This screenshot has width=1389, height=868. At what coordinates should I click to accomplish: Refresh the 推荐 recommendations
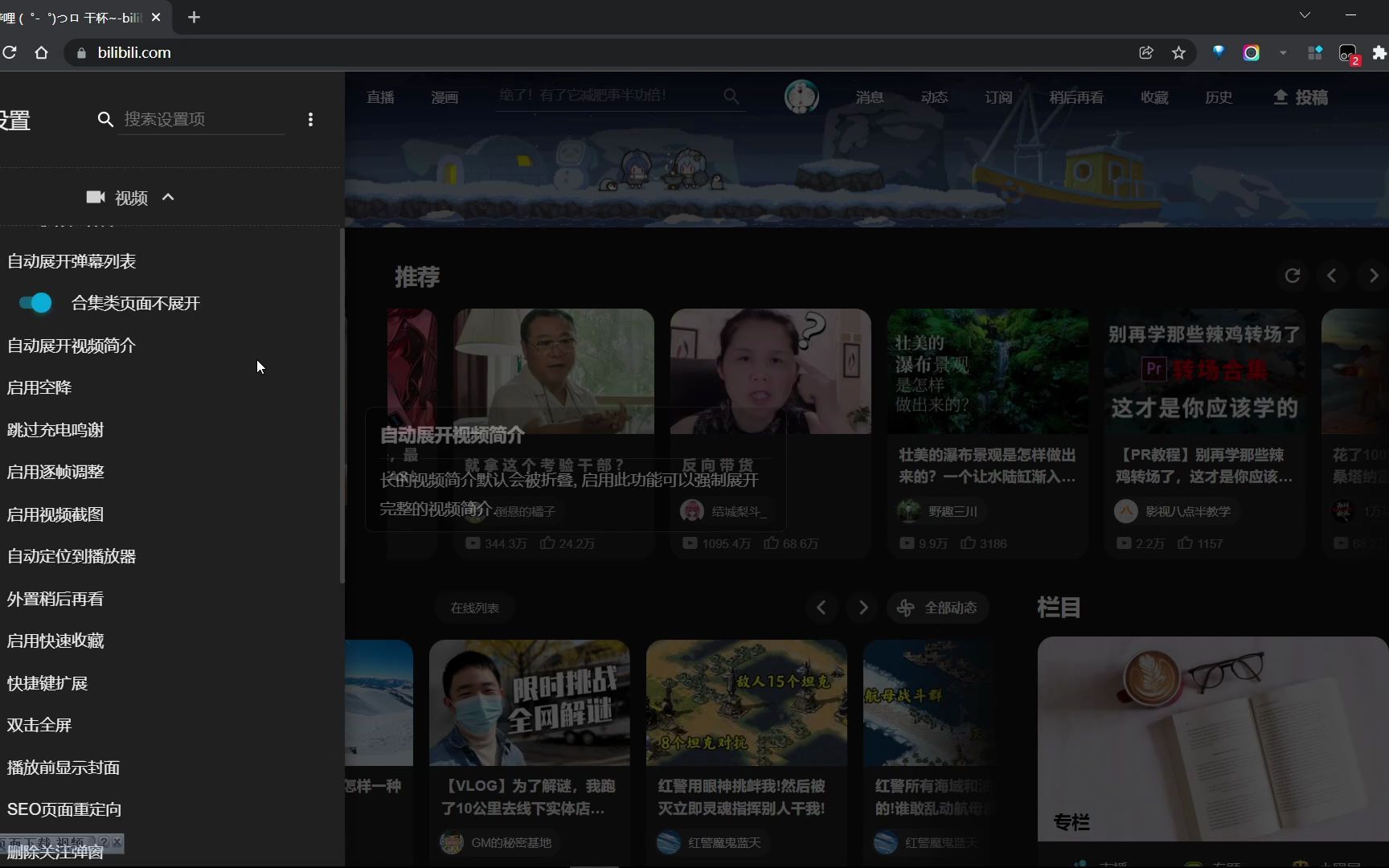coord(1293,276)
